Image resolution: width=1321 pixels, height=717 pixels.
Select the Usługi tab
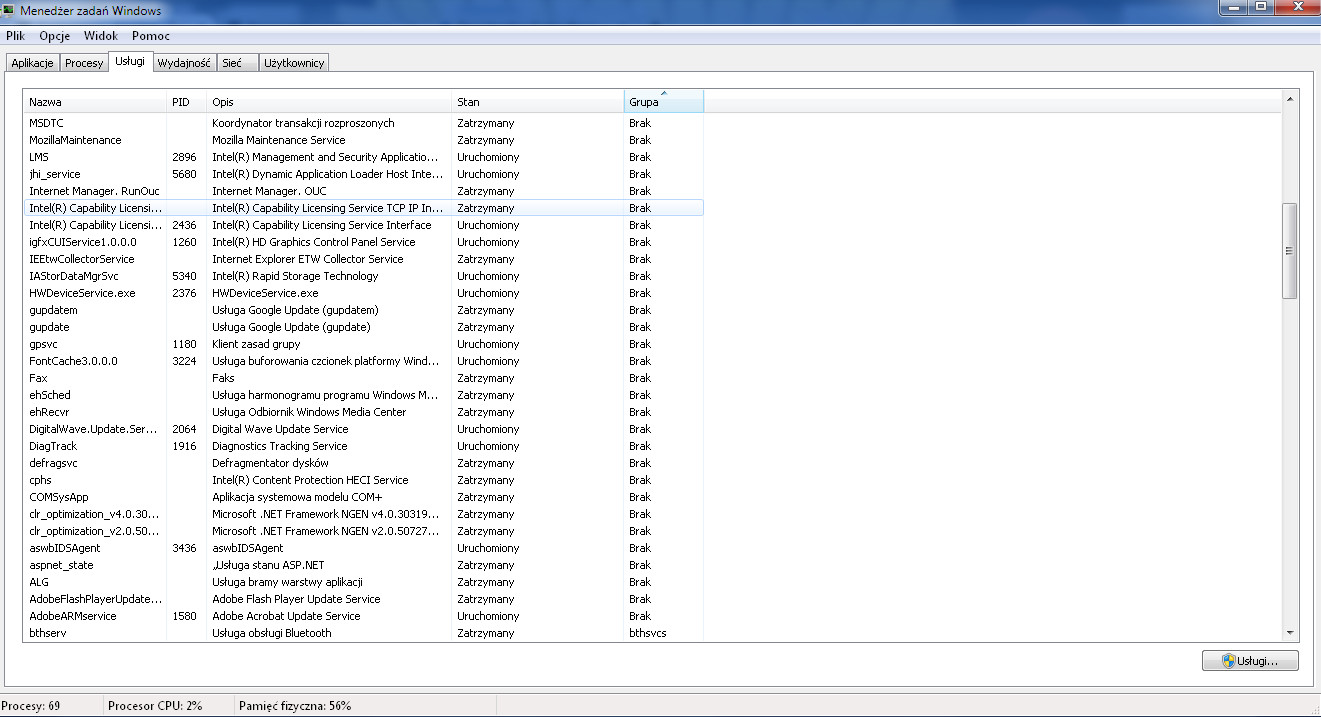130,61
